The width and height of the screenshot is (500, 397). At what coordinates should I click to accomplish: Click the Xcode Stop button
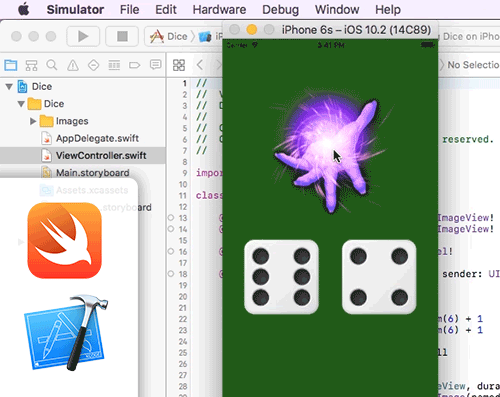tap(122, 36)
